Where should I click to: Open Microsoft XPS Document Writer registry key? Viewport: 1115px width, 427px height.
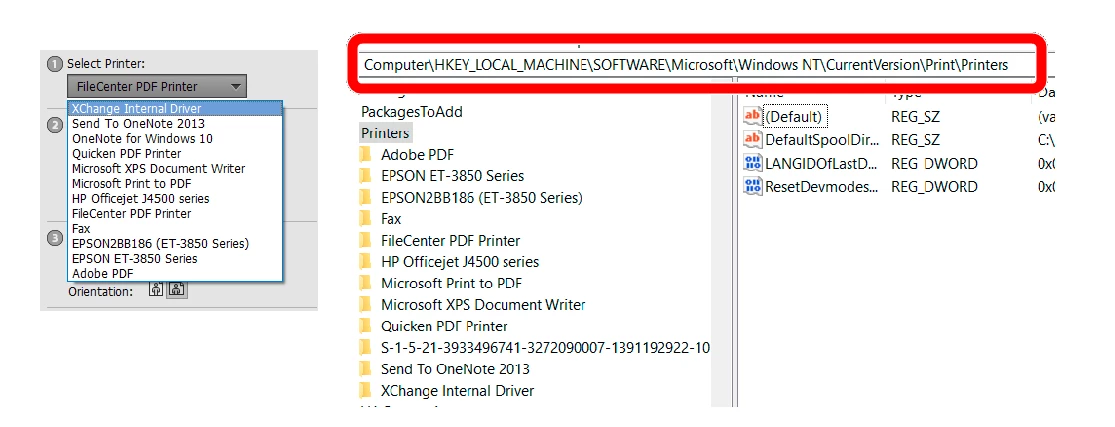(483, 305)
